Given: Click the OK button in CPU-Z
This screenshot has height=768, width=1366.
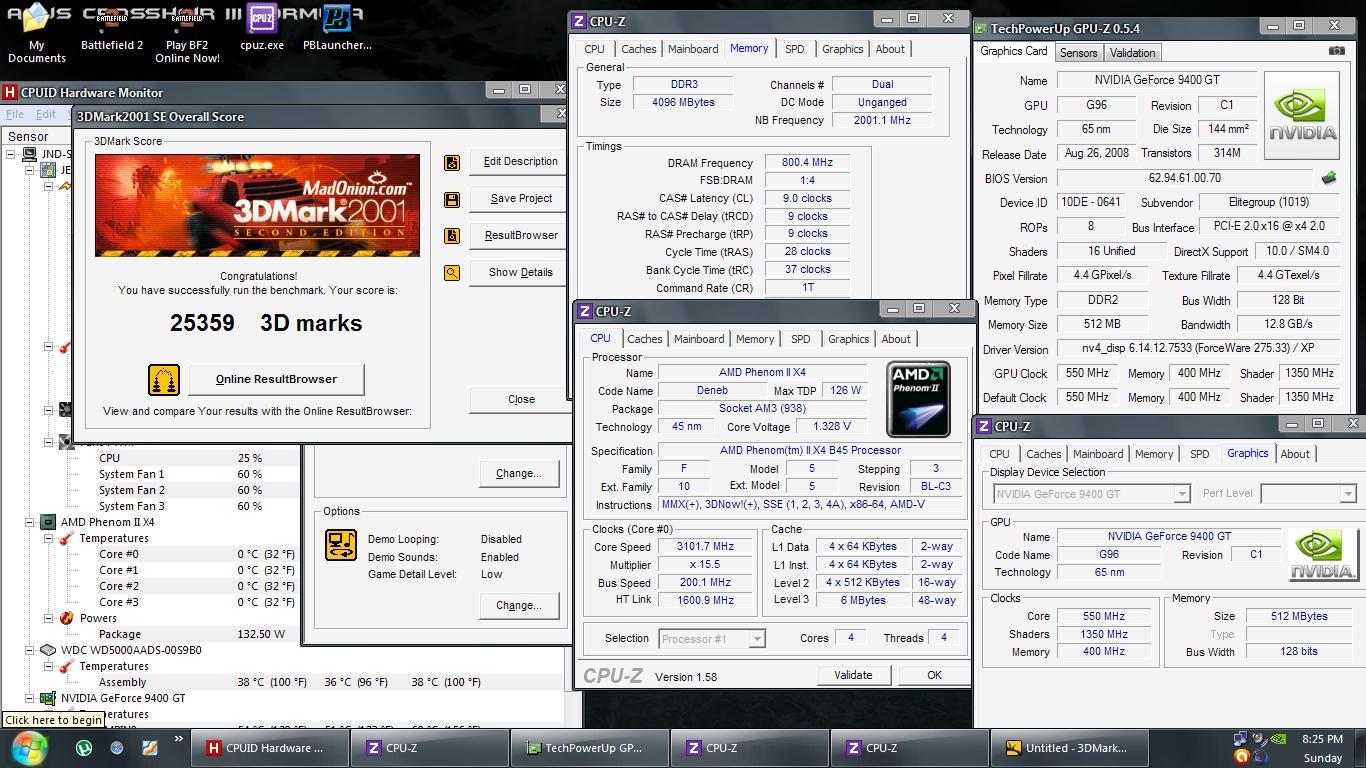Looking at the screenshot, I should [x=934, y=675].
